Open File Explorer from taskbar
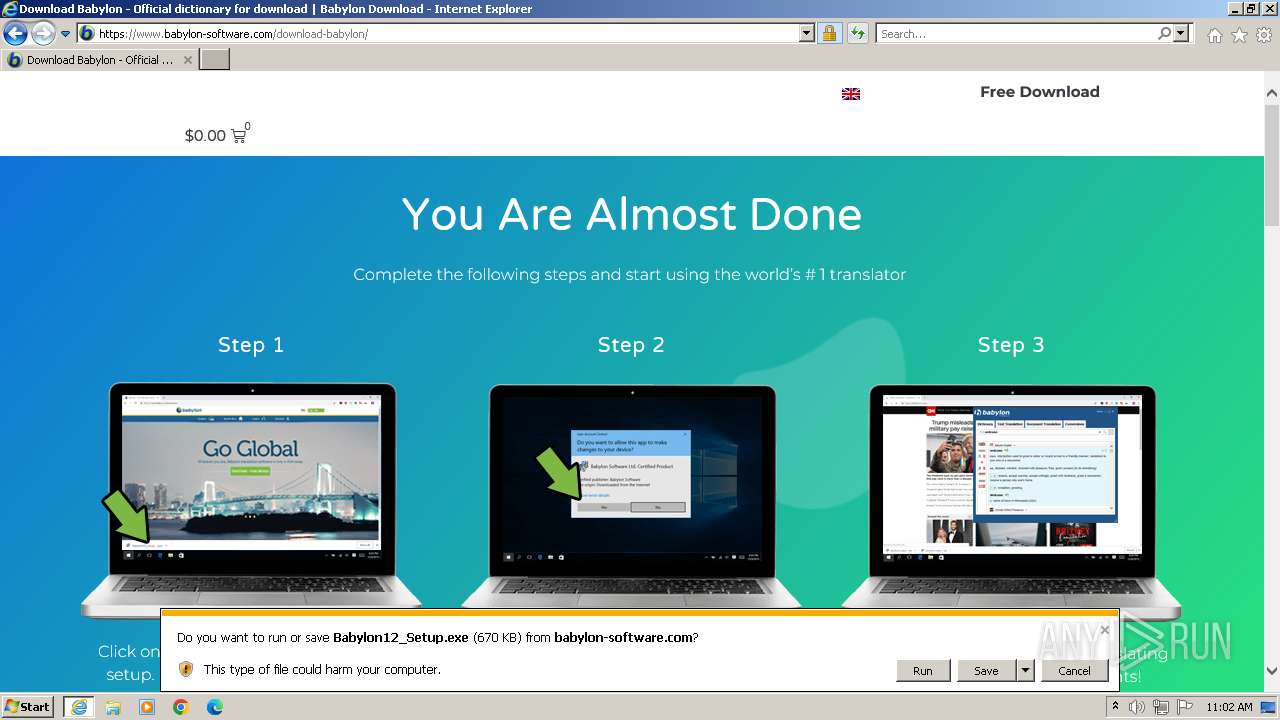This screenshot has width=1280, height=720. [113, 707]
